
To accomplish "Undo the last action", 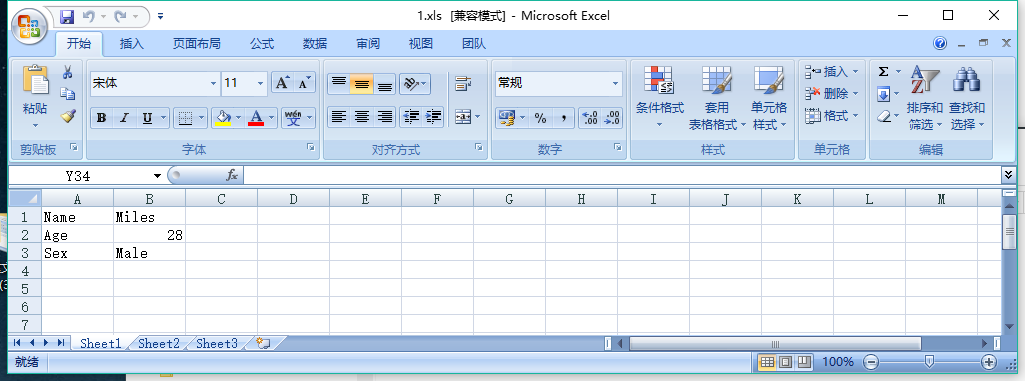I will point(89,16).
